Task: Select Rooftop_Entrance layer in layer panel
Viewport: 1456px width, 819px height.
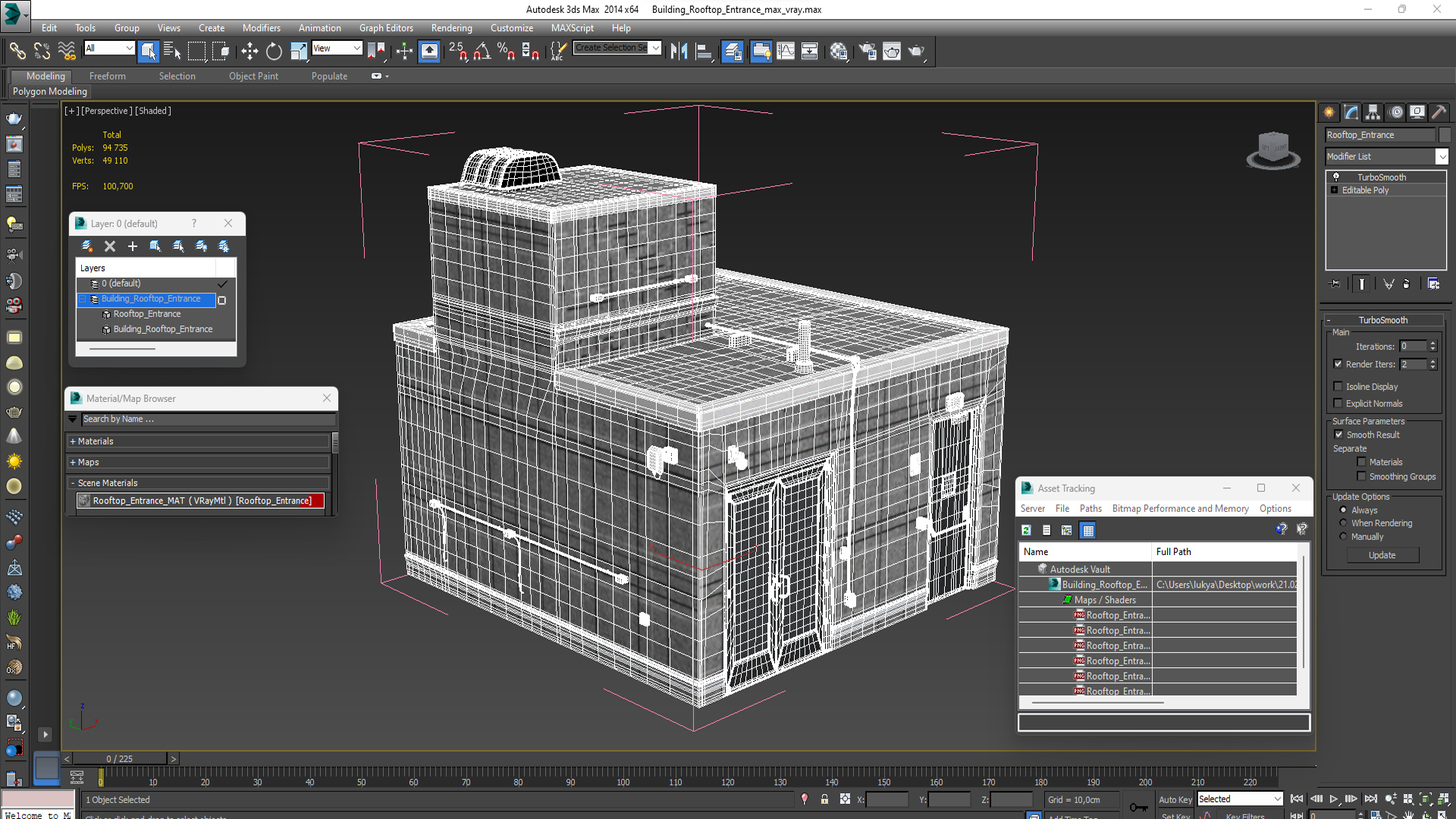Action: (x=146, y=314)
